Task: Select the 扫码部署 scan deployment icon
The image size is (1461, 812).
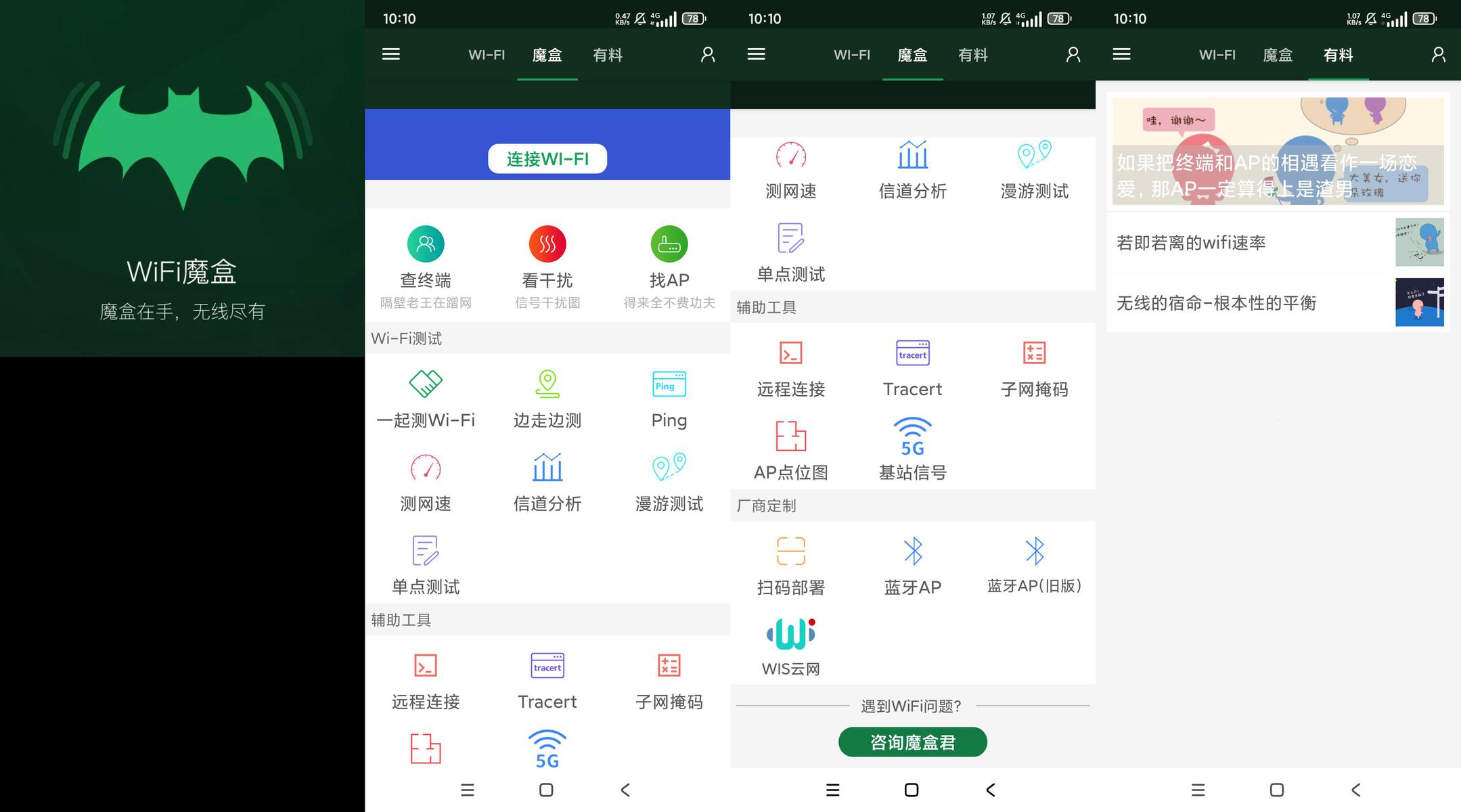Action: tap(790, 551)
